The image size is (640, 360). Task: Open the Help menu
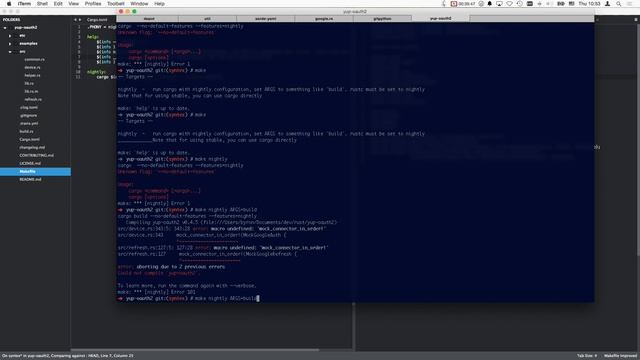click(159, 4)
